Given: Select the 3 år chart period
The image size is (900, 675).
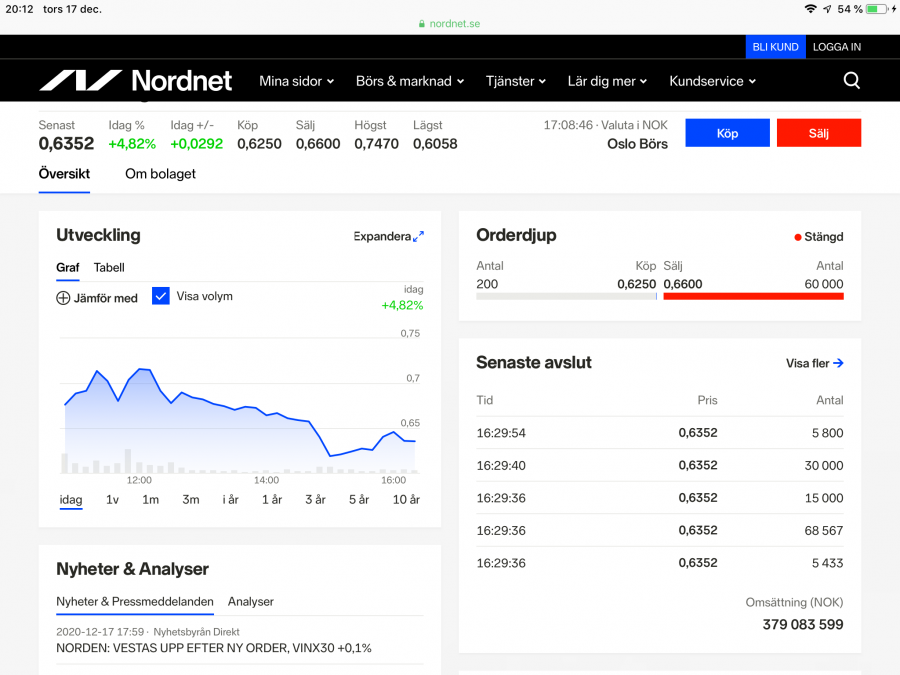Looking at the screenshot, I should pos(315,500).
